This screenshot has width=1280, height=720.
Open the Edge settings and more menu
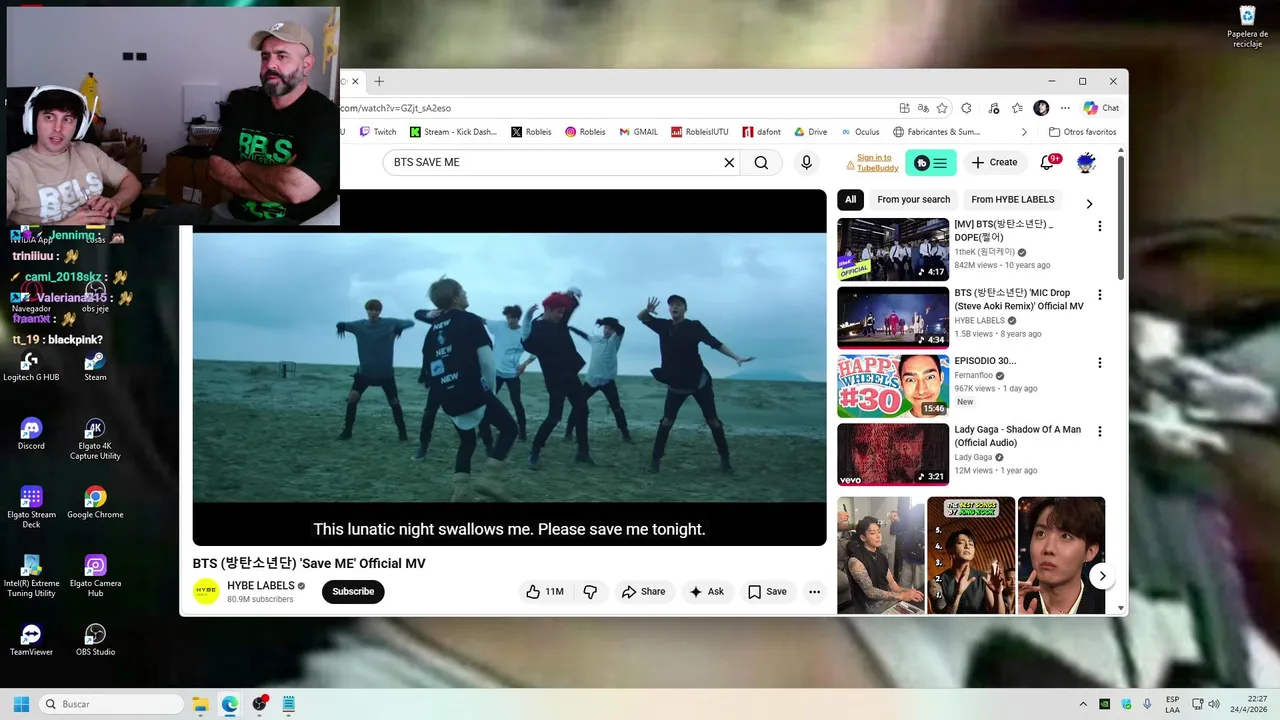tap(1065, 108)
